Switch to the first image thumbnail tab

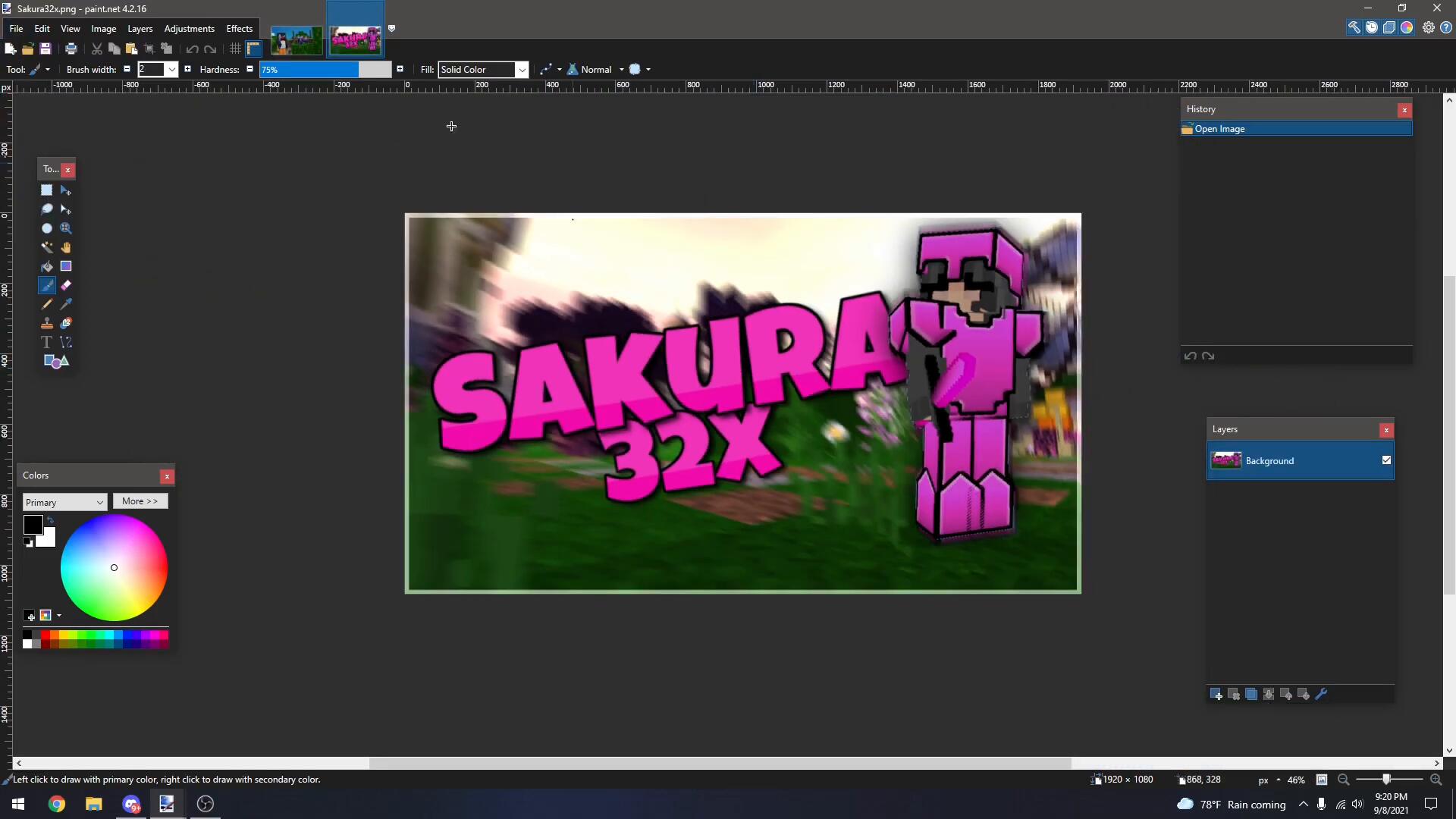tap(297, 40)
